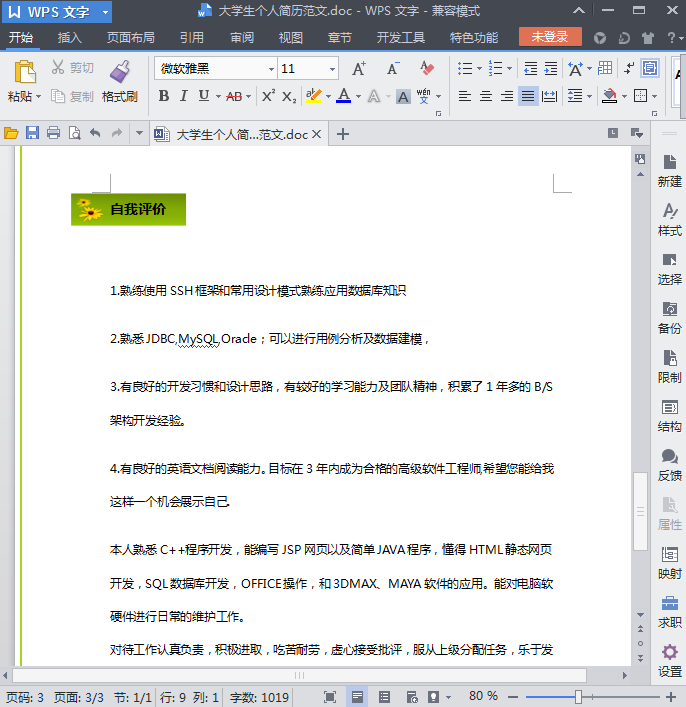Open the 插入 ribbon tab
The width and height of the screenshot is (686, 707).
tap(69, 37)
